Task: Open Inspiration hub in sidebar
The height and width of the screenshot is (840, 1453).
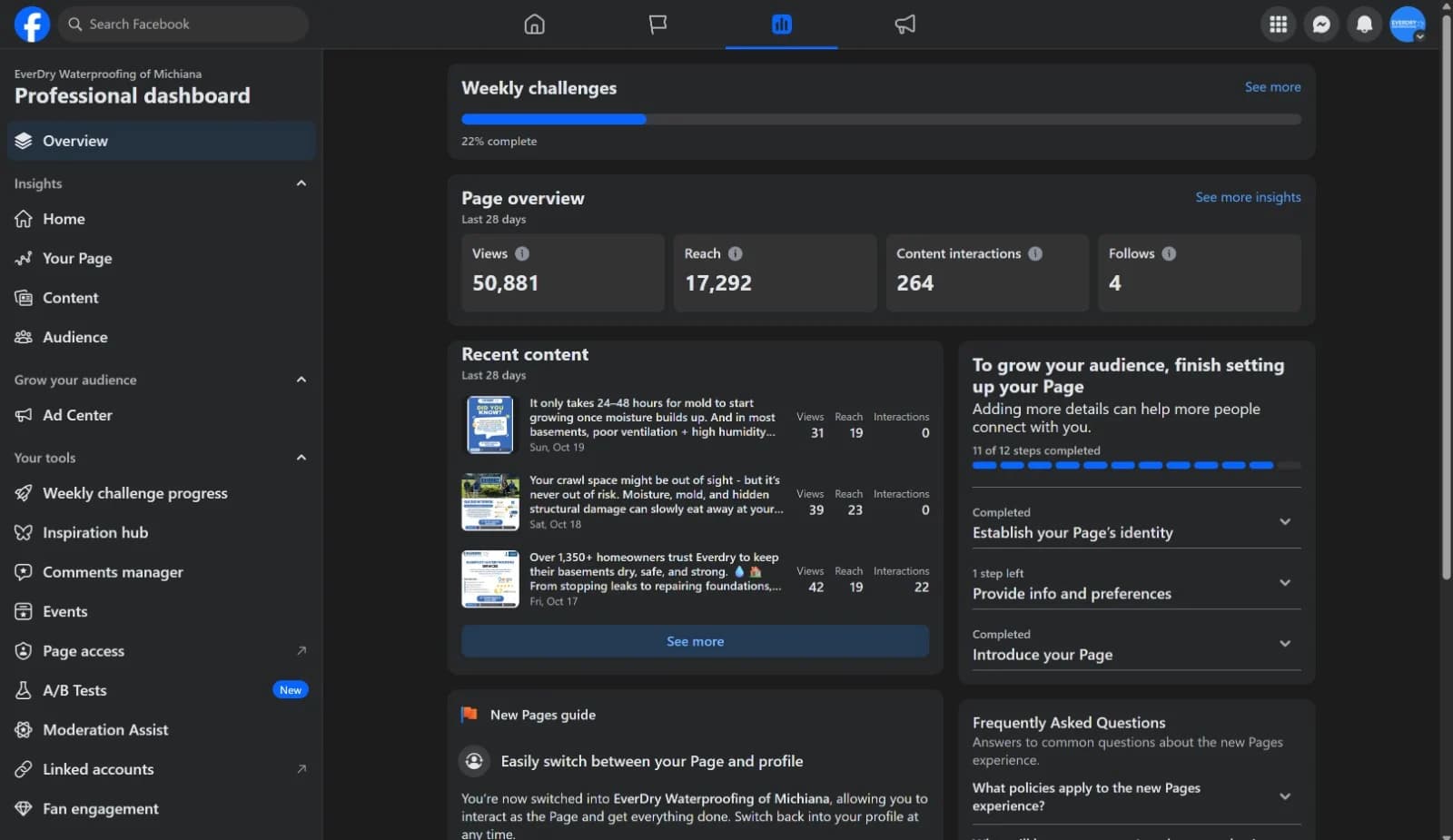Action: tap(162, 533)
